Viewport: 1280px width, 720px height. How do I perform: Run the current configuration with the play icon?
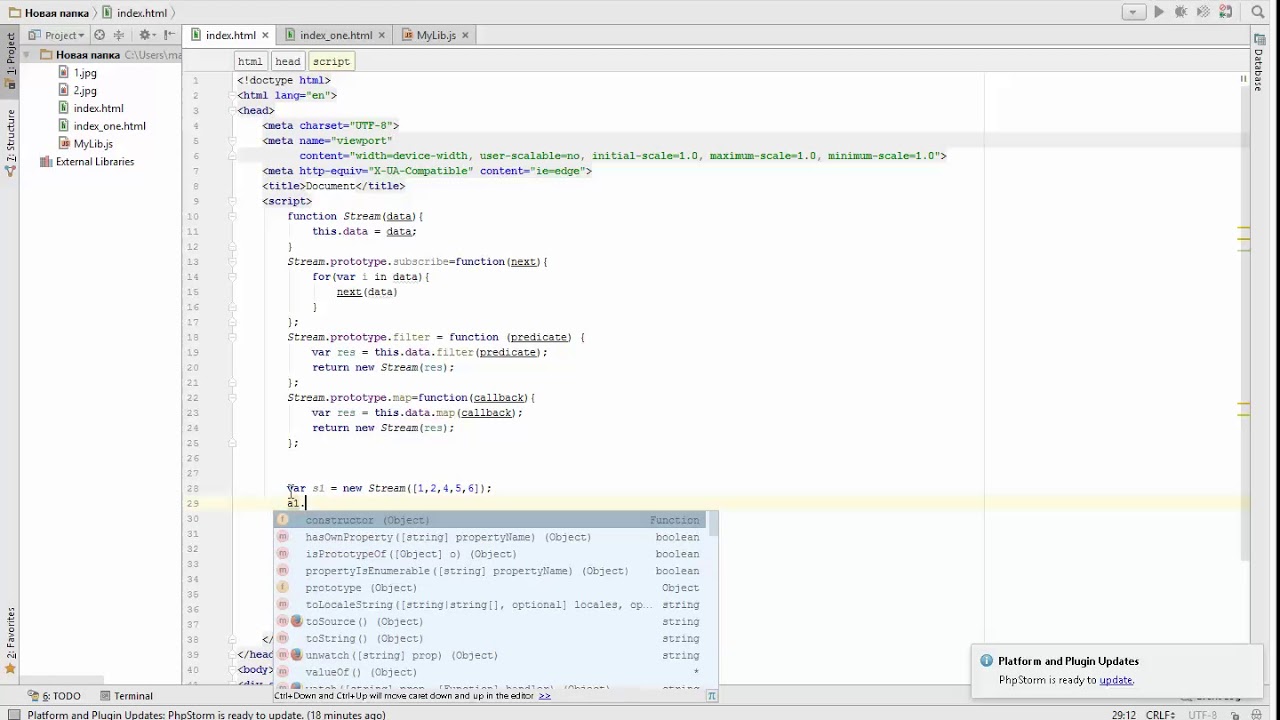(x=1158, y=13)
